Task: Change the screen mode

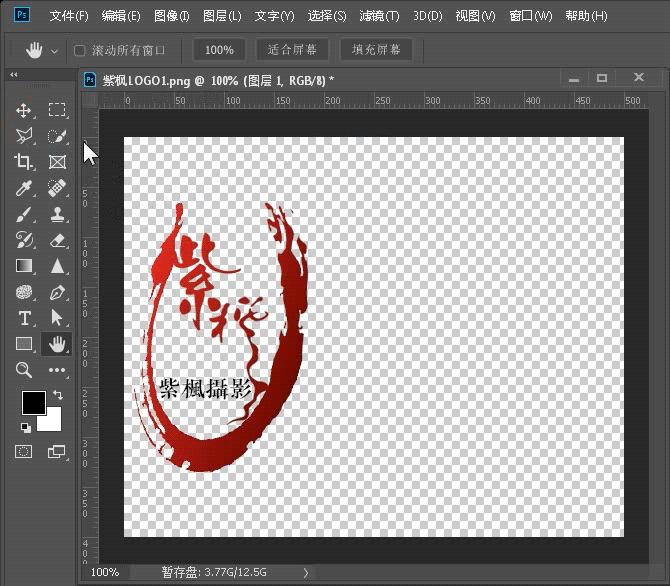Action: coord(57,451)
